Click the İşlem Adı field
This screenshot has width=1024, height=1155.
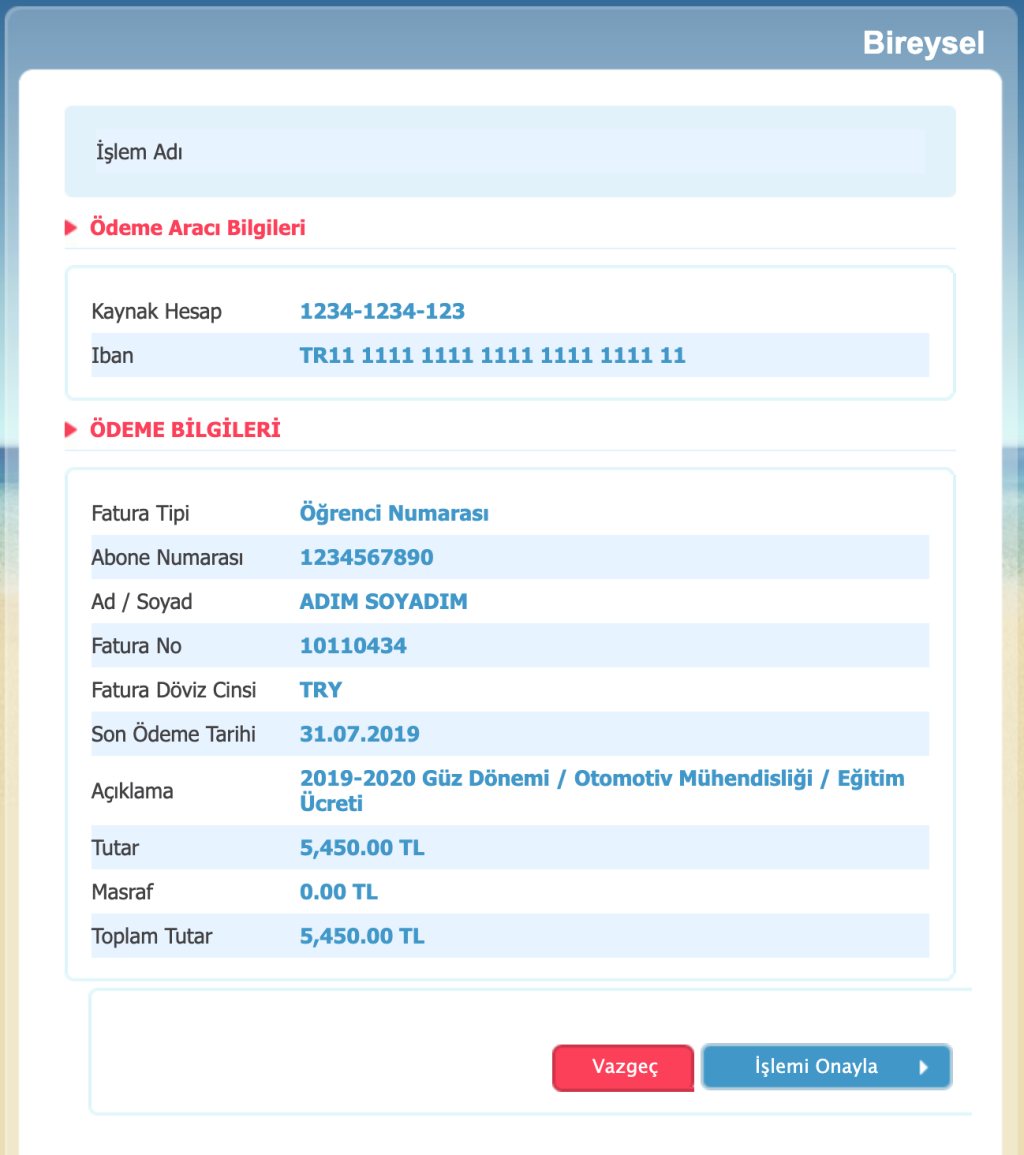(x=509, y=152)
